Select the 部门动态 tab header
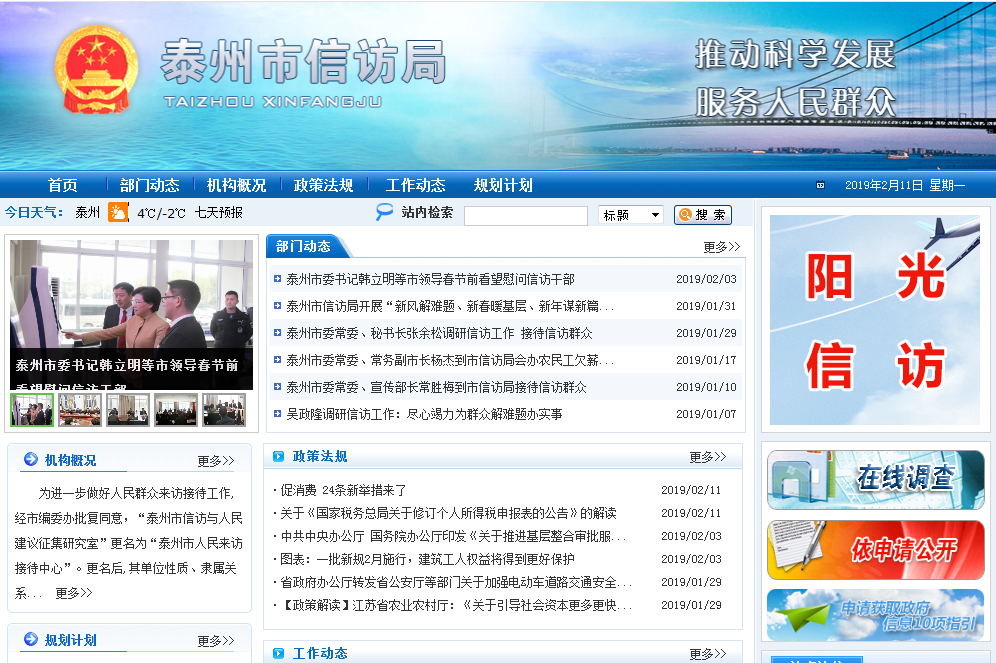Image resolution: width=996 pixels, height=663 pixels. click(x=303, y=246)
